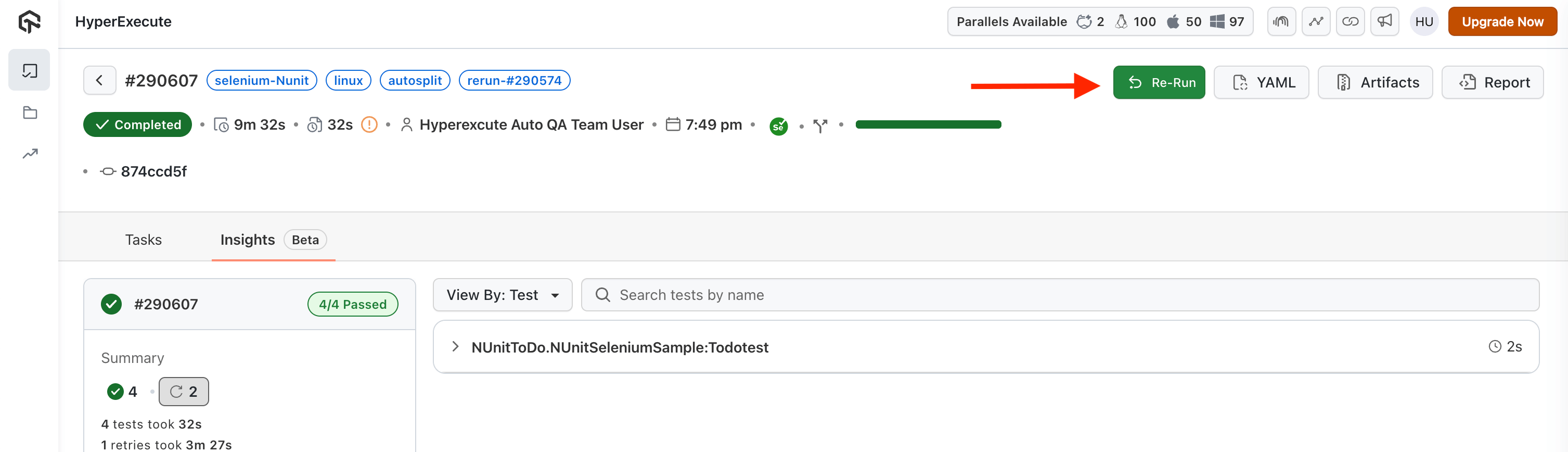The image size is (1568, 452).
Task: Go back using the left chevron button
Action: pos(99,80)
